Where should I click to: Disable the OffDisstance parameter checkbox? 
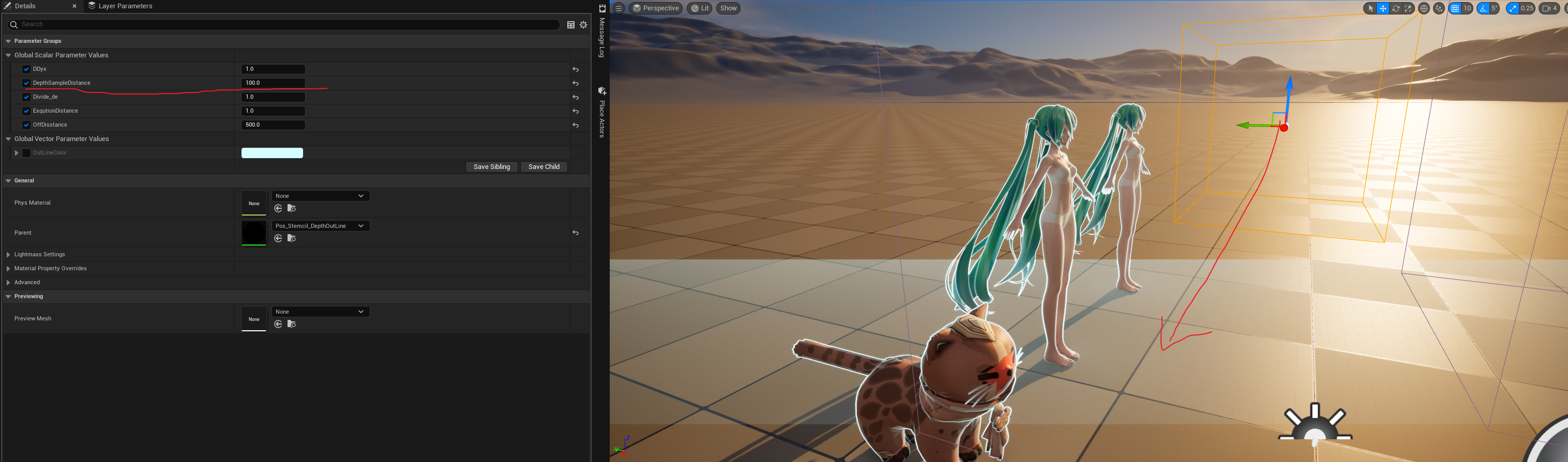26,125
